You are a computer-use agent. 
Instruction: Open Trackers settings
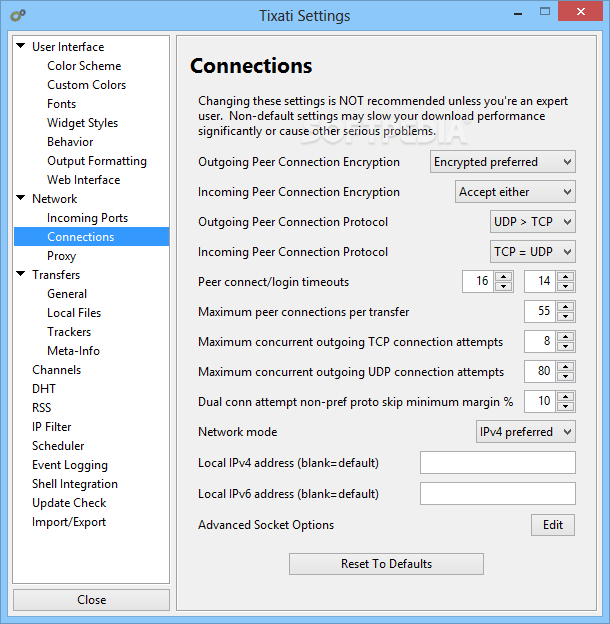69,332
